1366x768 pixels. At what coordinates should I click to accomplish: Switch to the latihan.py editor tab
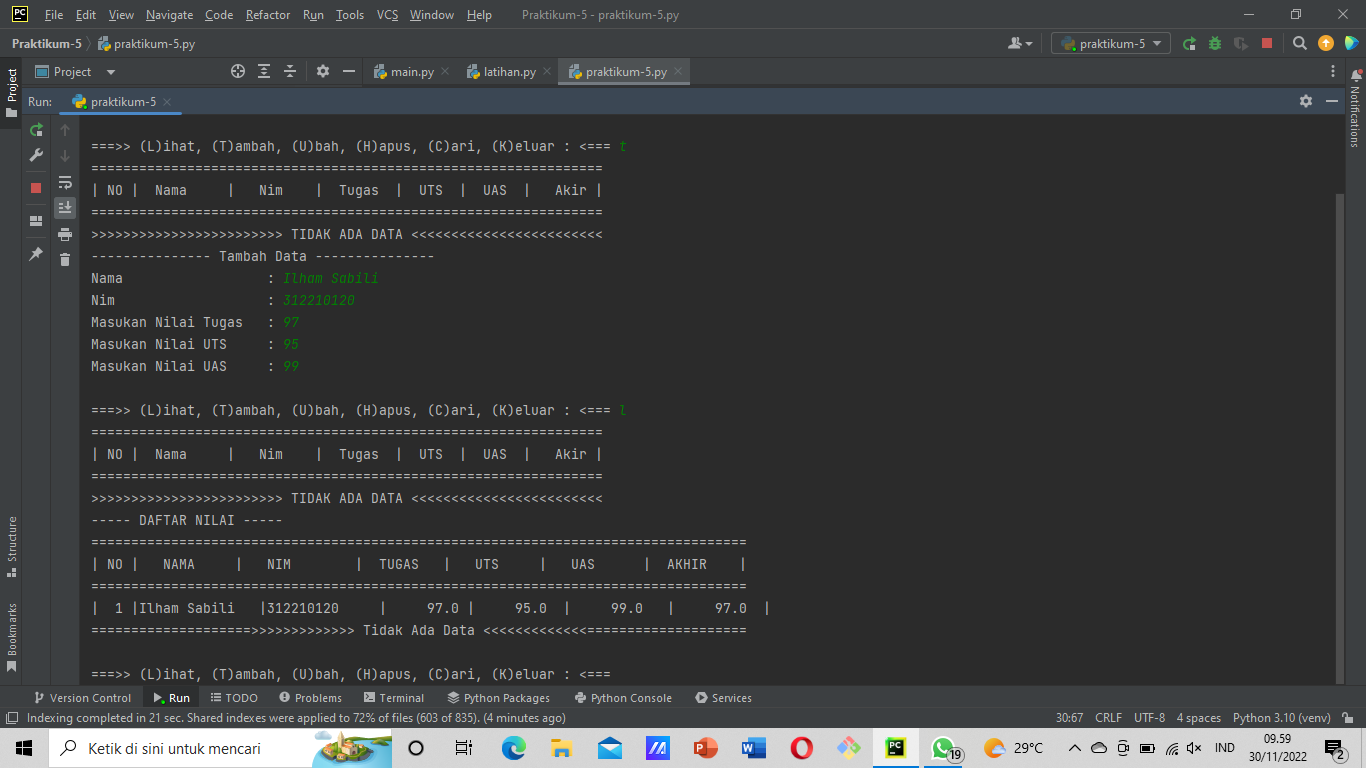tap(509, 72)
